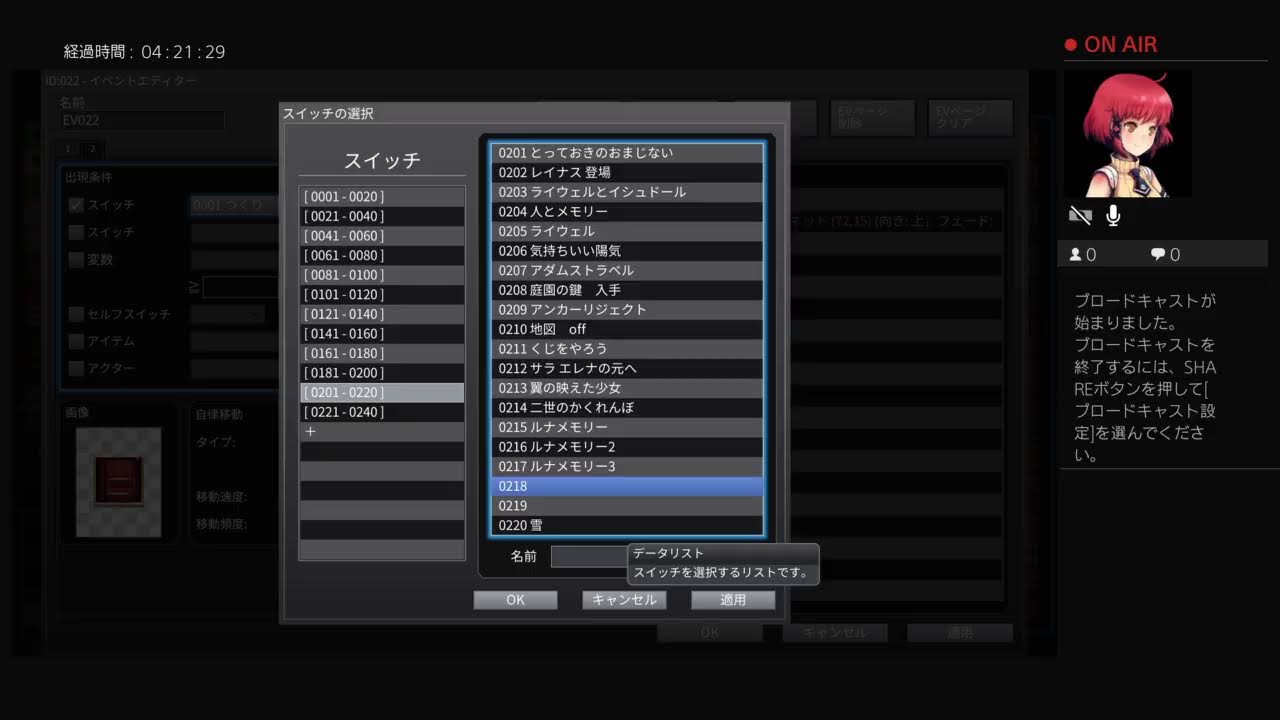Click the red-haired avatar thumbnail
This screenshot has height=720, width=1280.
tap(1127, 134)
